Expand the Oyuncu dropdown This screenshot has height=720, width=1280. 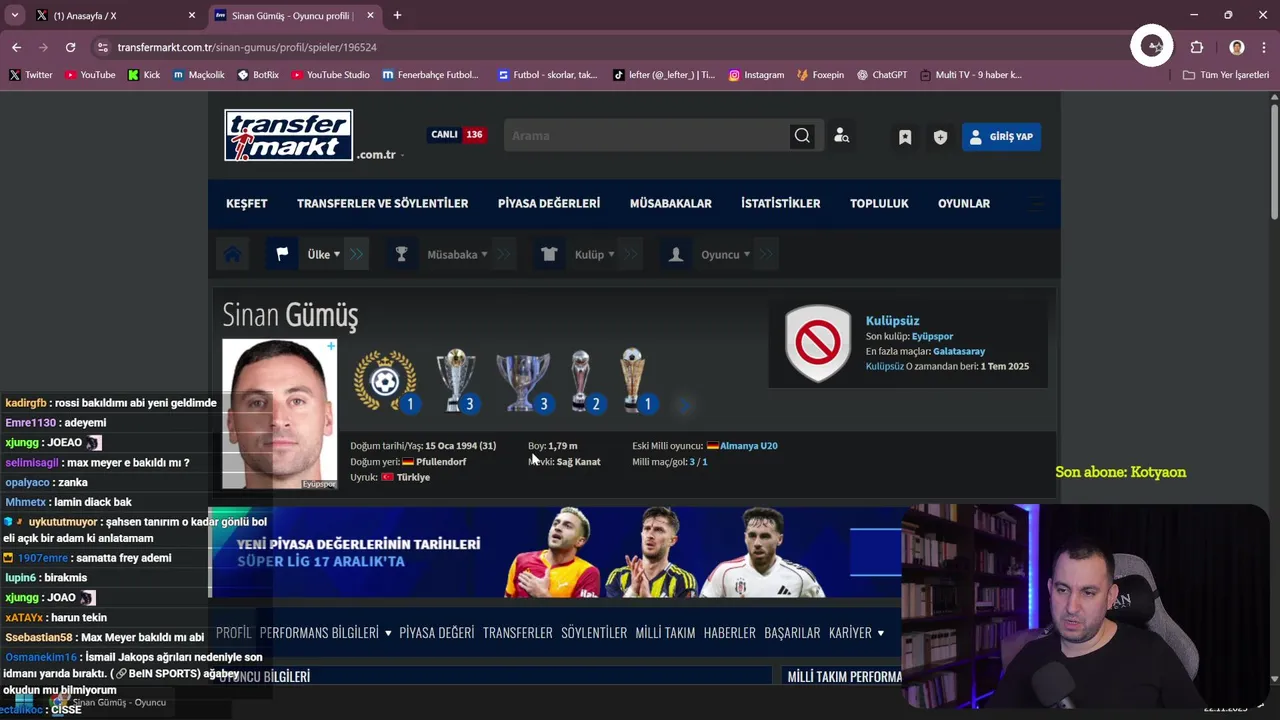[x=726, y=254]
